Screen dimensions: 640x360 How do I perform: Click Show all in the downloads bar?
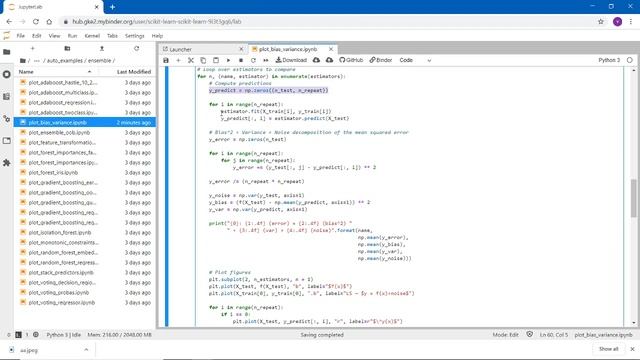tap(609, 349)
